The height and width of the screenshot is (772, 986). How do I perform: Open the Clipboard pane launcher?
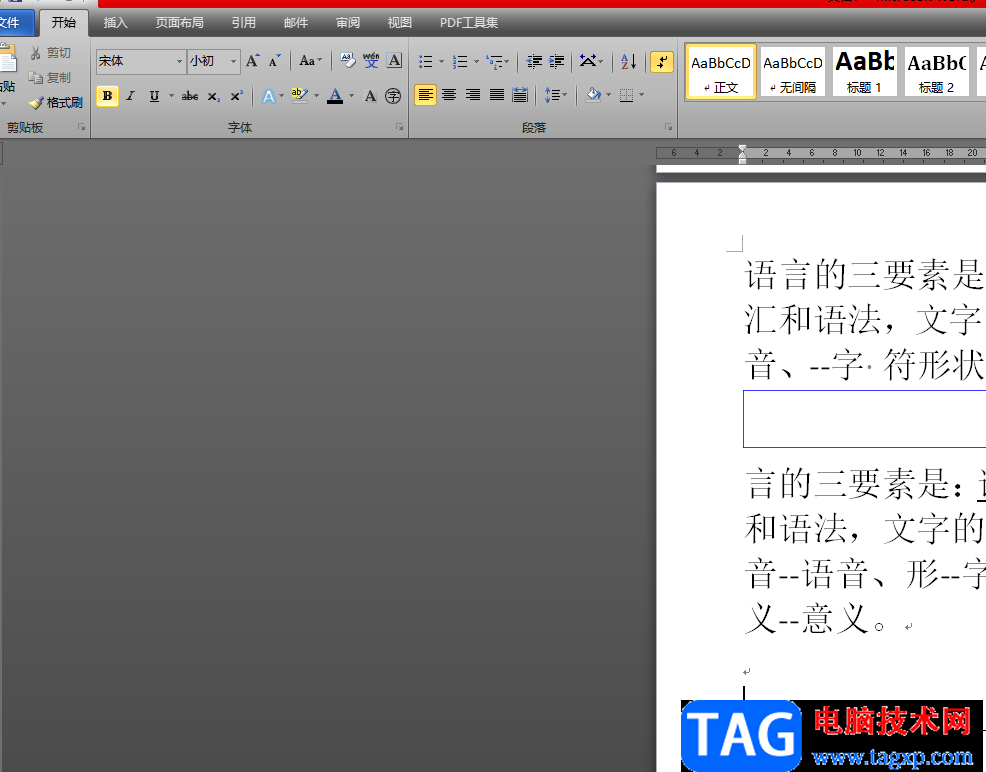click(81, 127)
